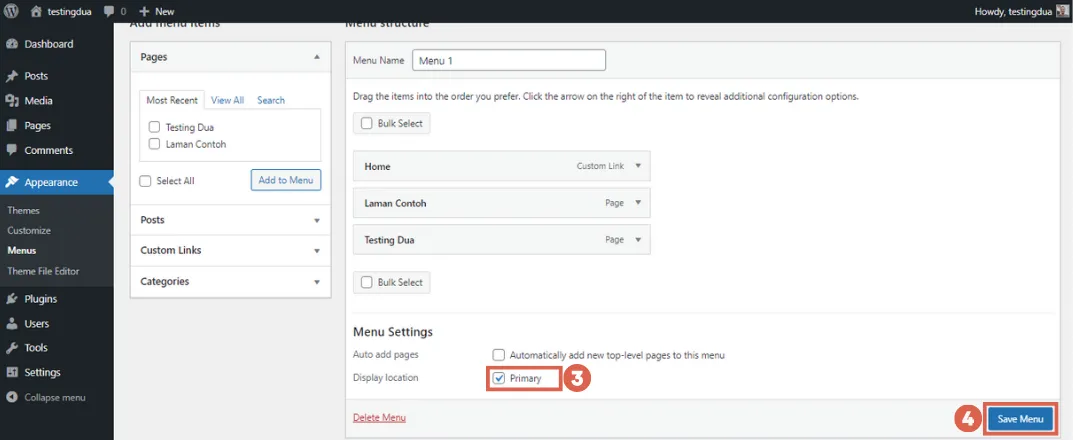1073x440 pixels.
Task: Click the Users person icon
Action: (x=12, y=323)
